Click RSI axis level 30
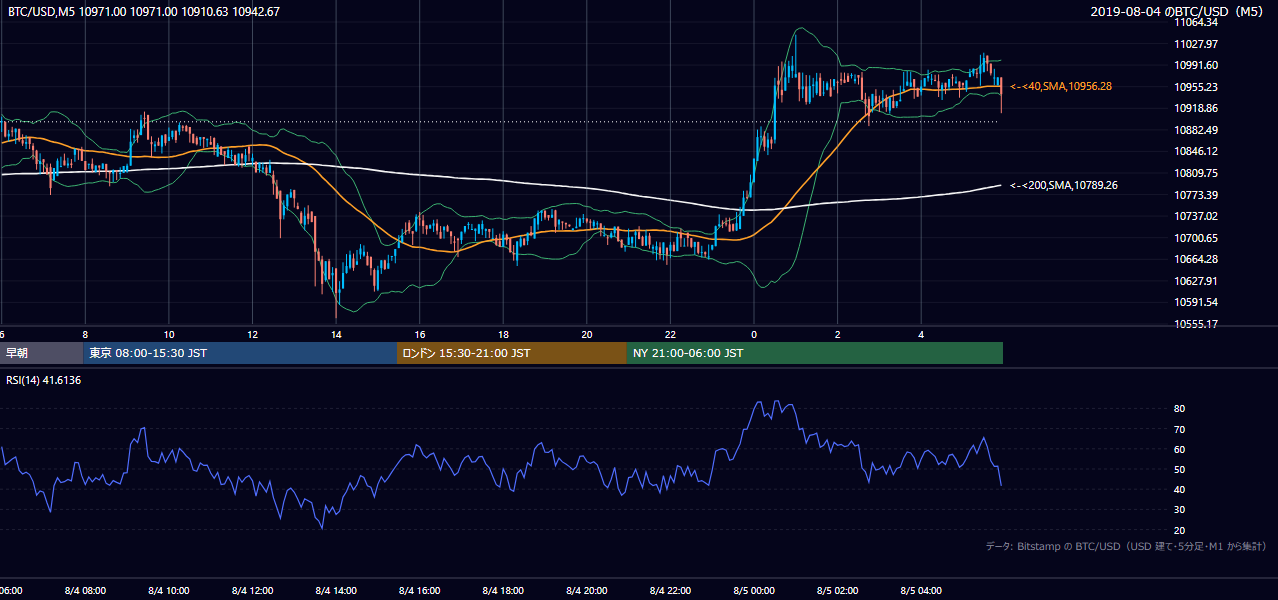1278x600 pixels. [x=1180, y=509]
